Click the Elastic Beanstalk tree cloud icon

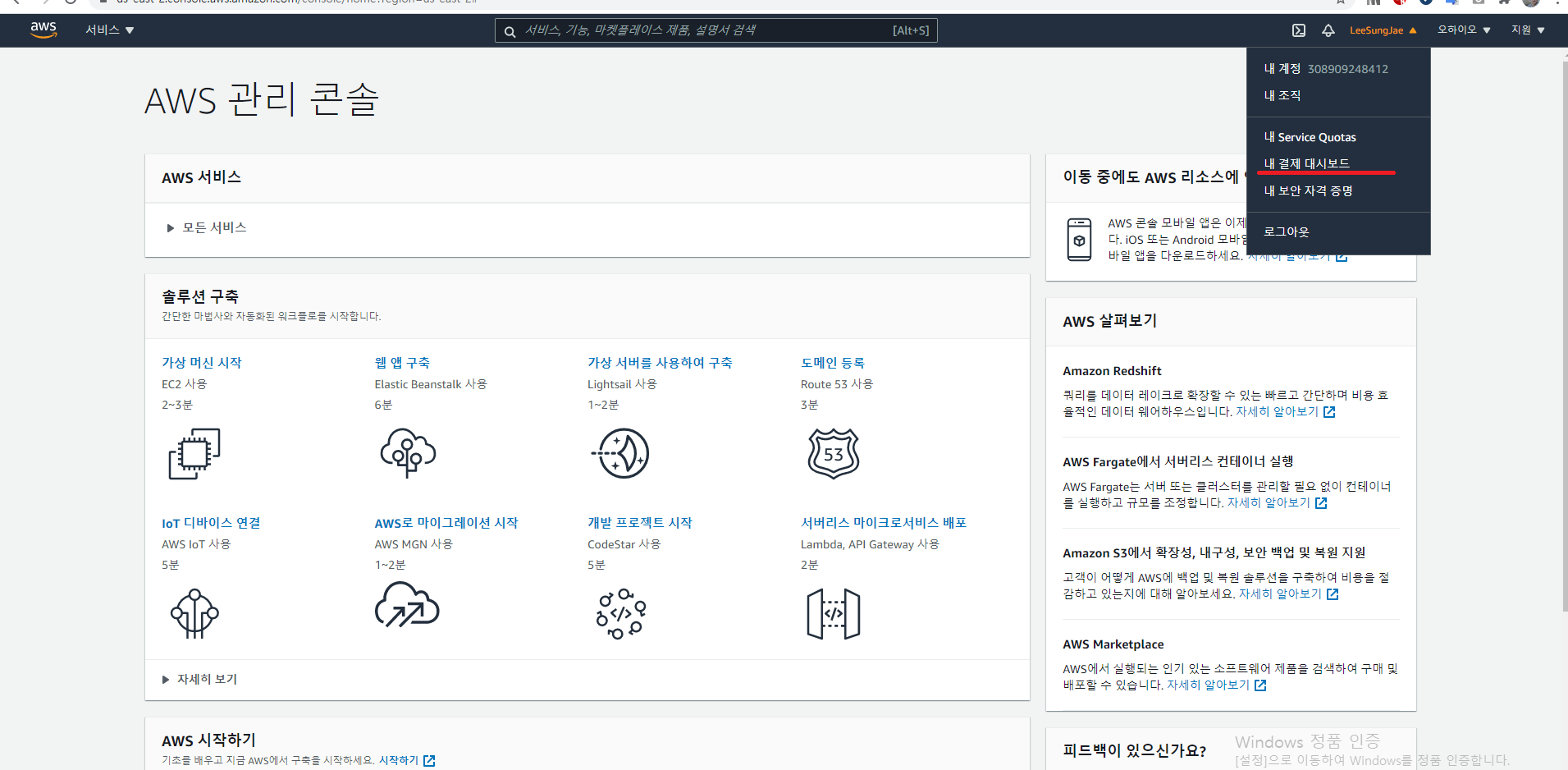pos(408,452)
